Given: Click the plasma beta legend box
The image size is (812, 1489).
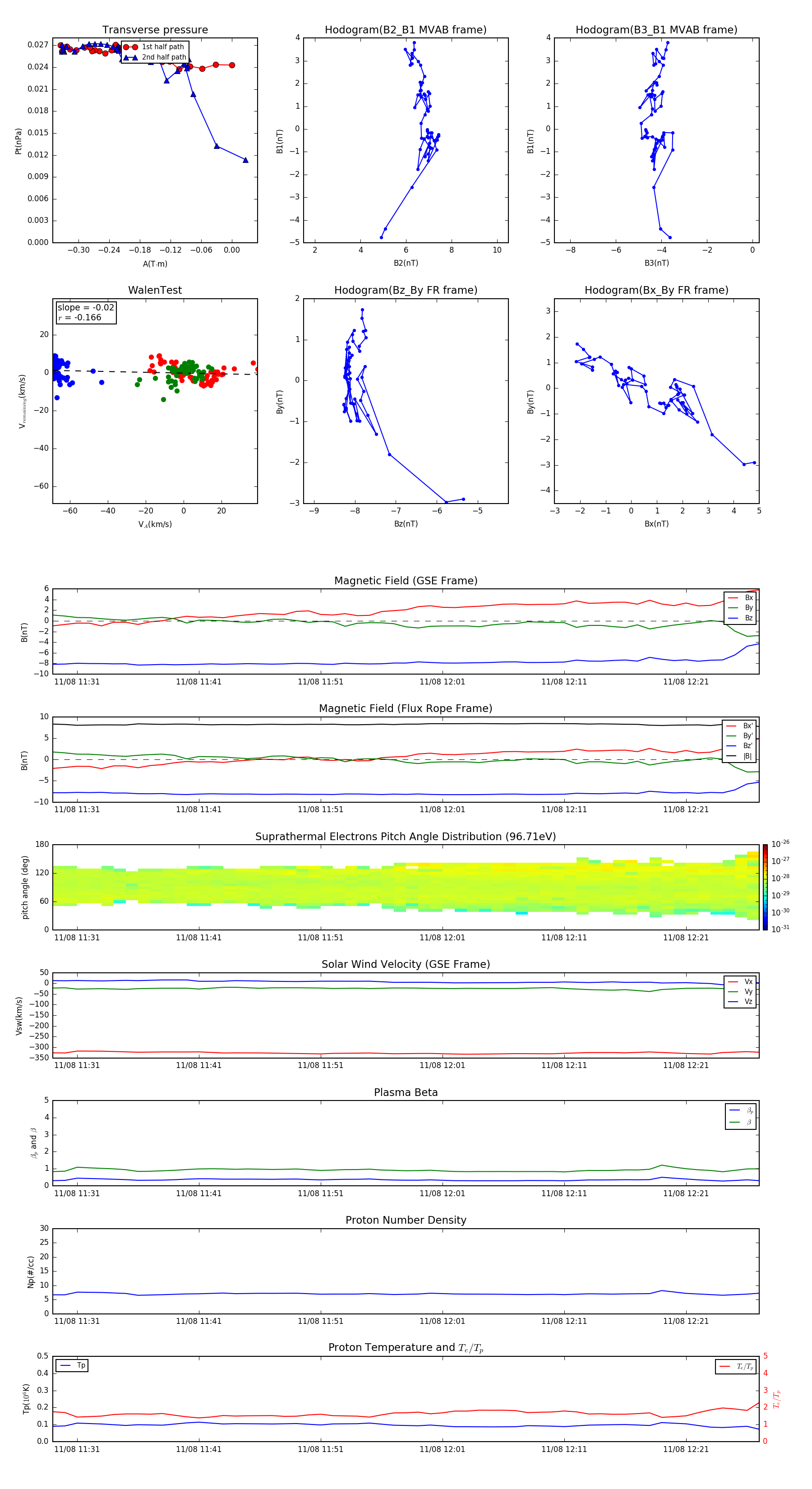Looking at the screenshot, I should pyautogui.click(x=740, y=1117).
